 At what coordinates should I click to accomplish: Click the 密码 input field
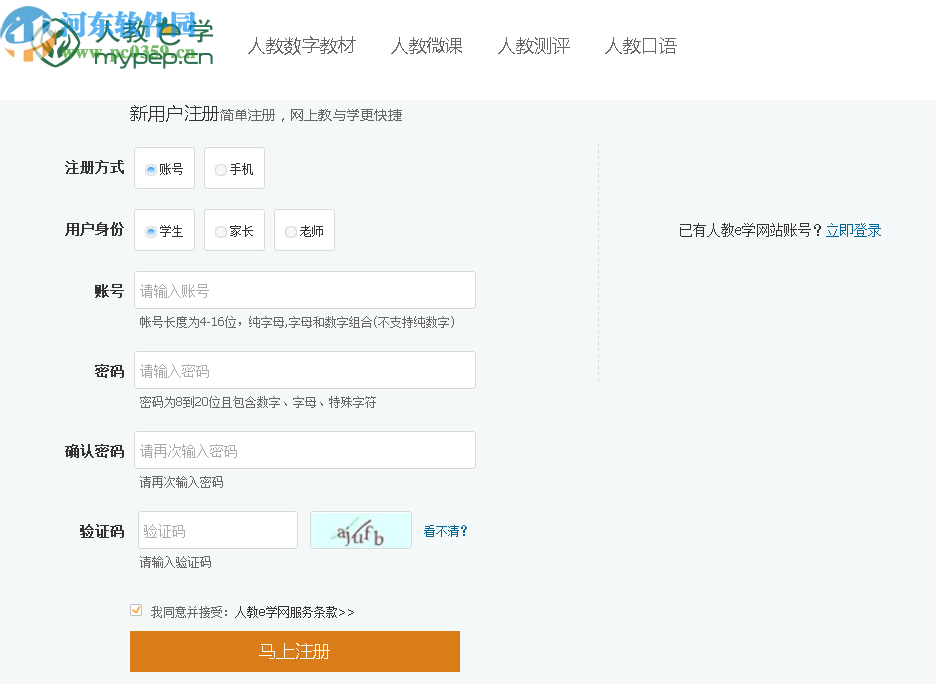click(305, 370)
